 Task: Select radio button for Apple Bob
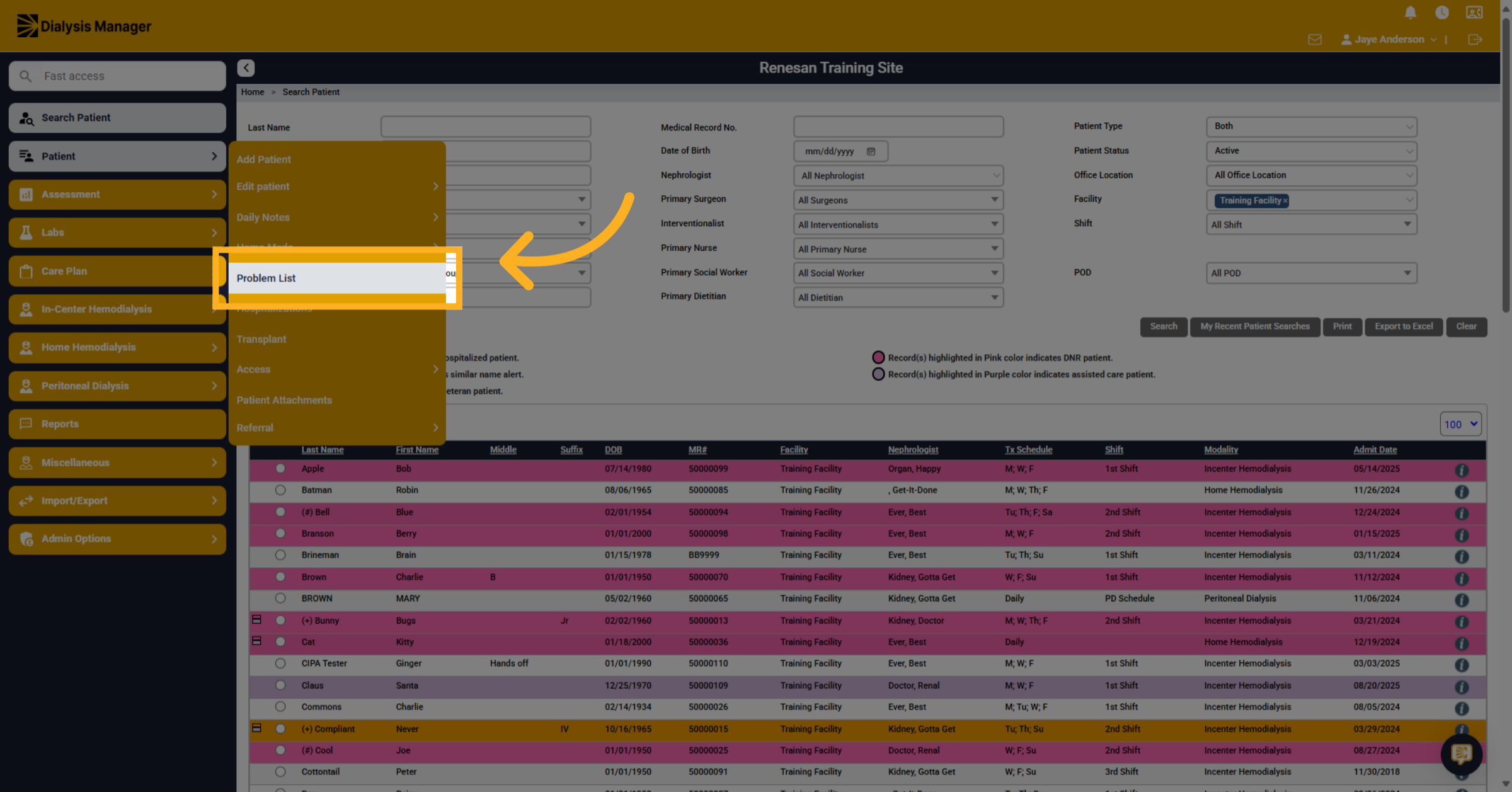[280, 468]
